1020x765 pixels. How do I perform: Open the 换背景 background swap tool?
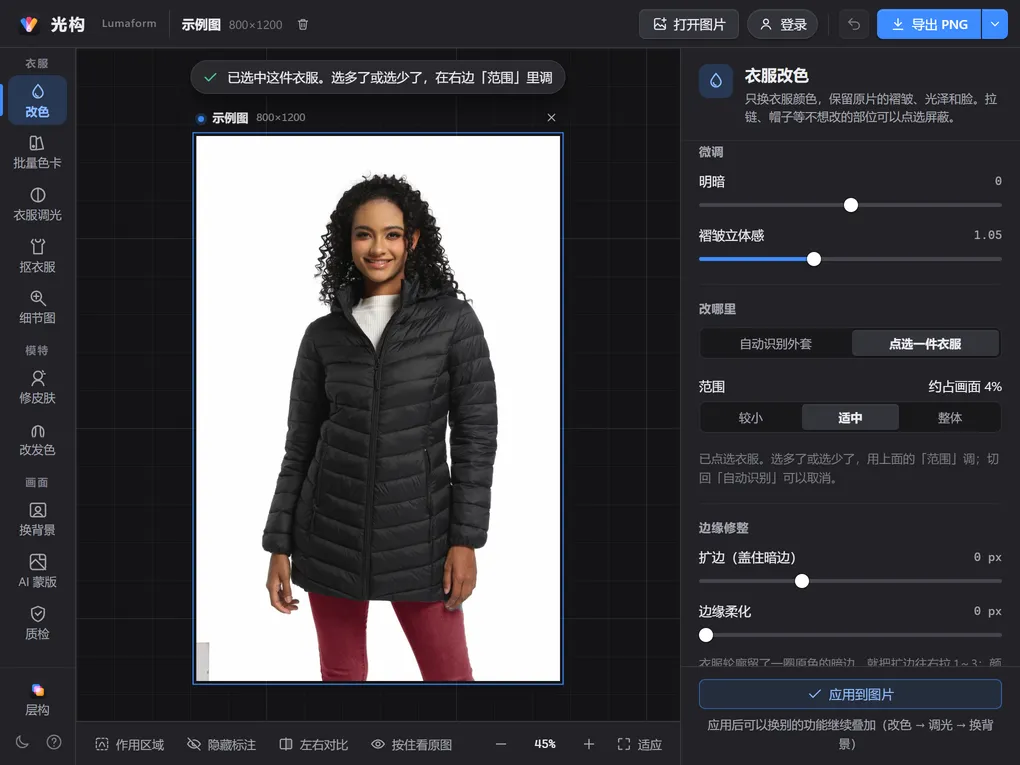coord(37,519)
